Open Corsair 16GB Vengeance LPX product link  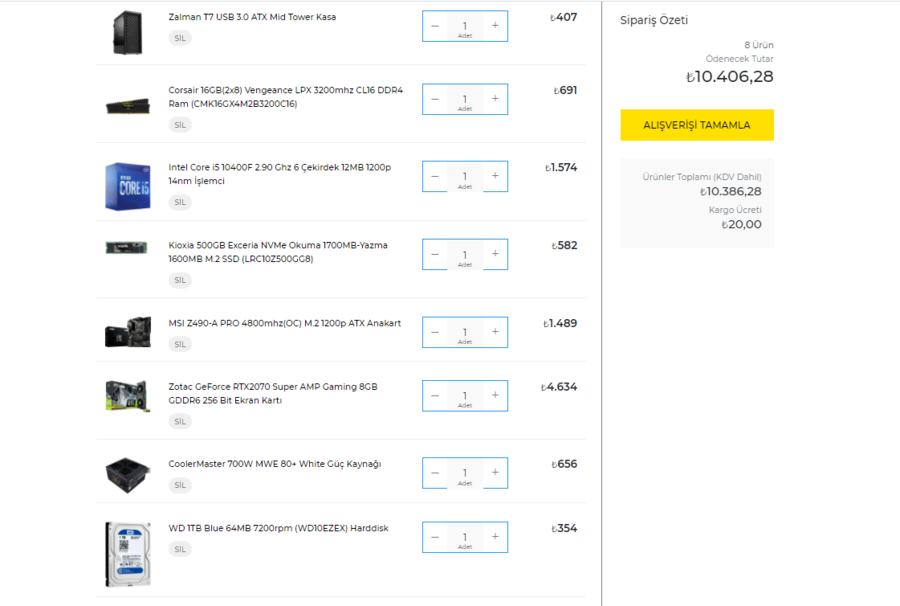point(285,97)
